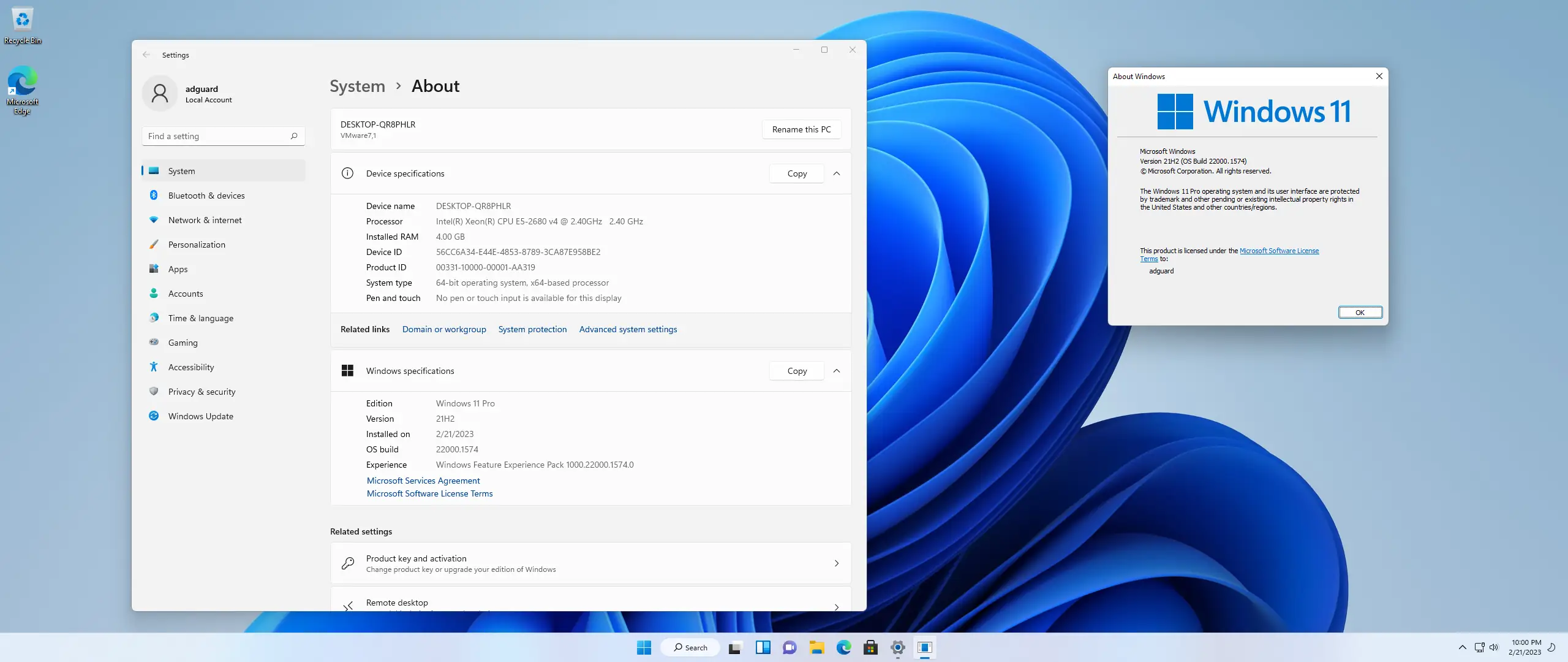Open Windows Update settings
Viewport: 1568px width, 662px height.
(224, 416)
